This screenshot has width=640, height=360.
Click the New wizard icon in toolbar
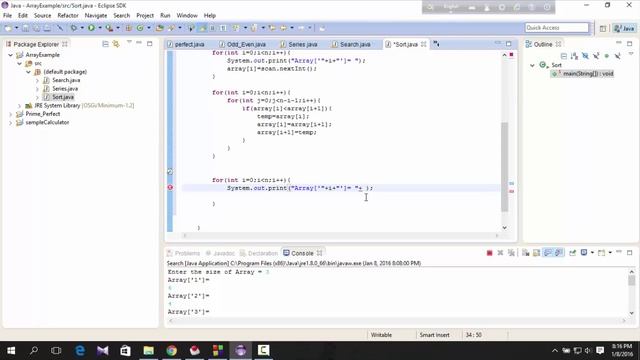[8, 28]
